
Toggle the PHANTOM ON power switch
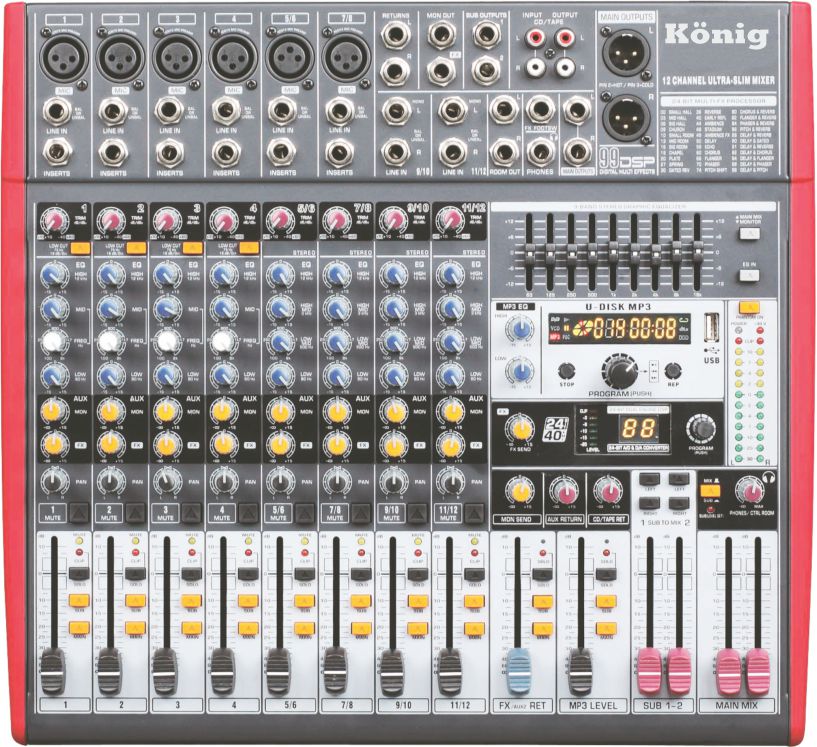(x=750, y=306)
